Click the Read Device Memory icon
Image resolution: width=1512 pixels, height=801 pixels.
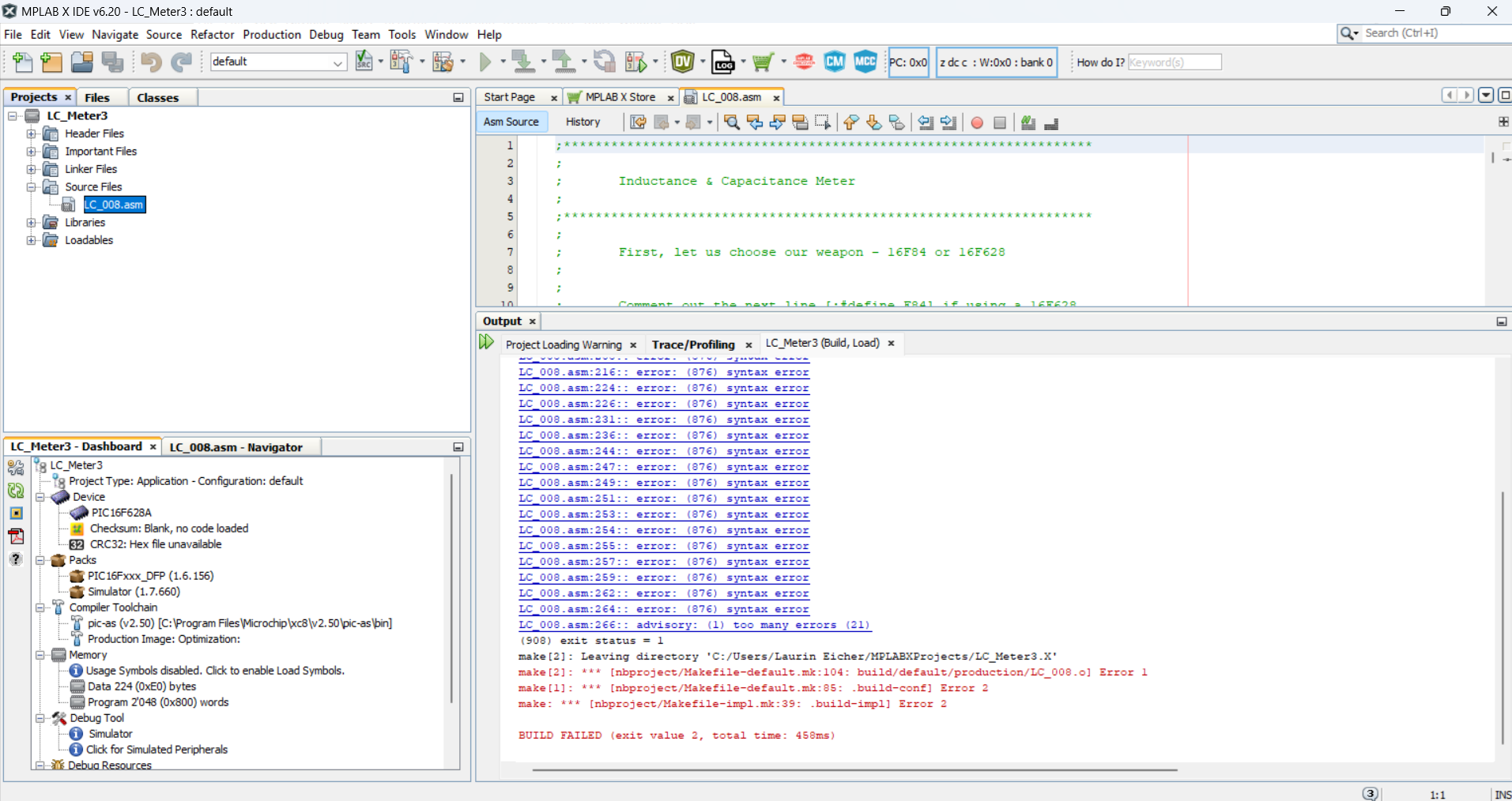[x=564, y=62]
